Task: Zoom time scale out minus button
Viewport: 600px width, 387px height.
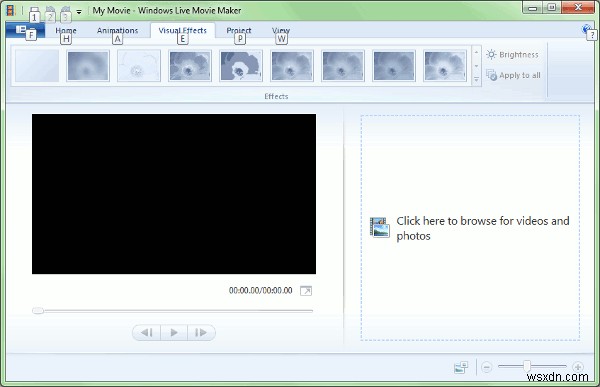Action: [486, 367]
